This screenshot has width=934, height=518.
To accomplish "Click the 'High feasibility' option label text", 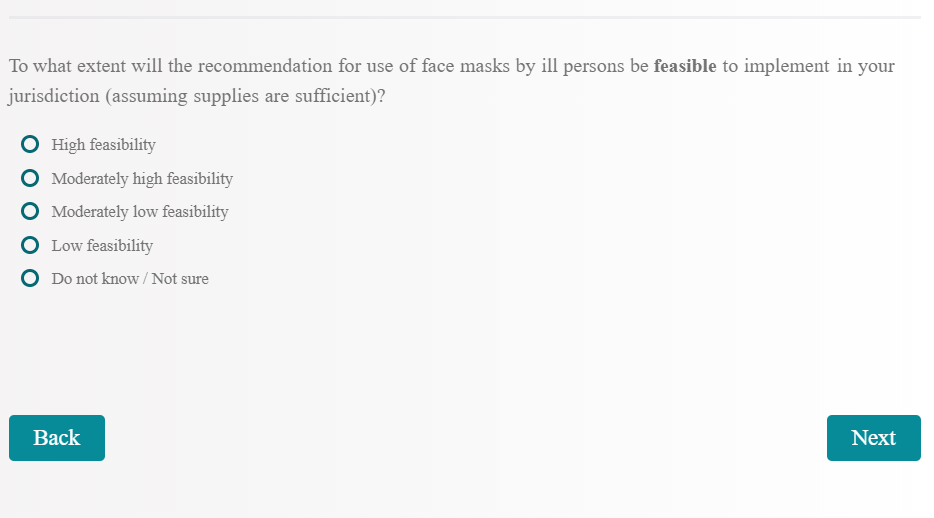I will tap(103, 145).
